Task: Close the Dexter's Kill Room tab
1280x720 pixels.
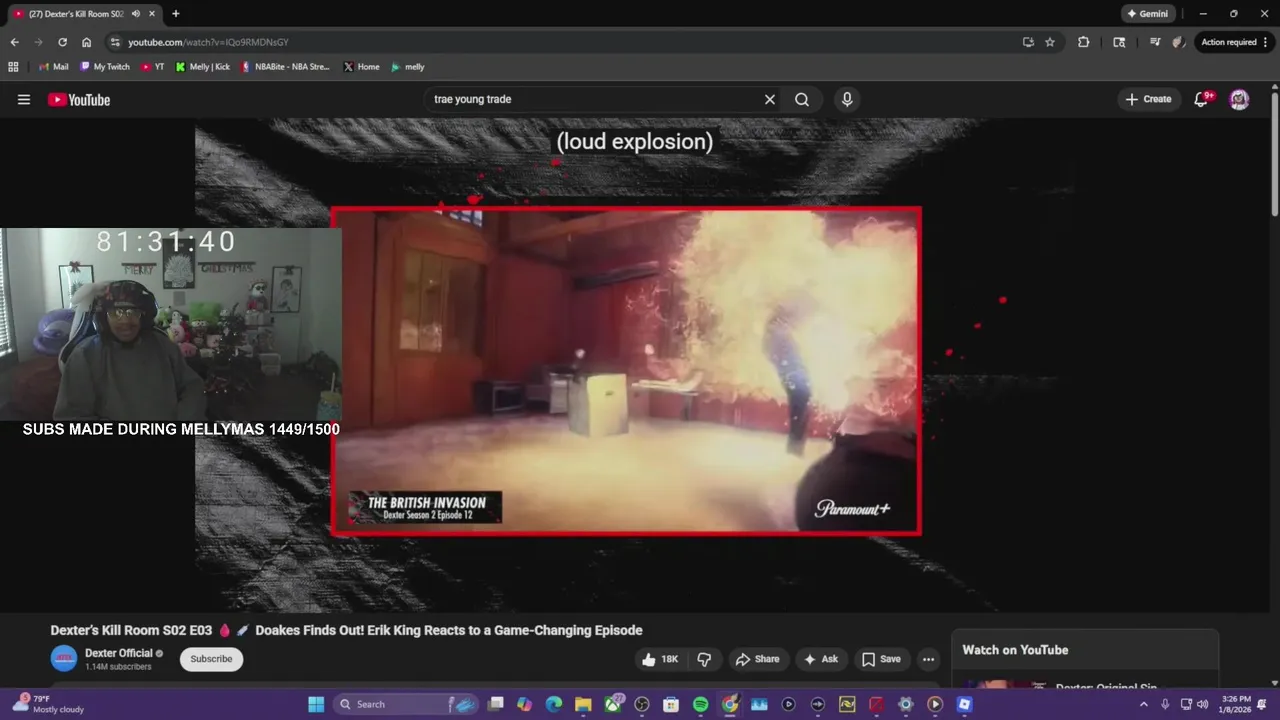Action: (x=150, y=14)
